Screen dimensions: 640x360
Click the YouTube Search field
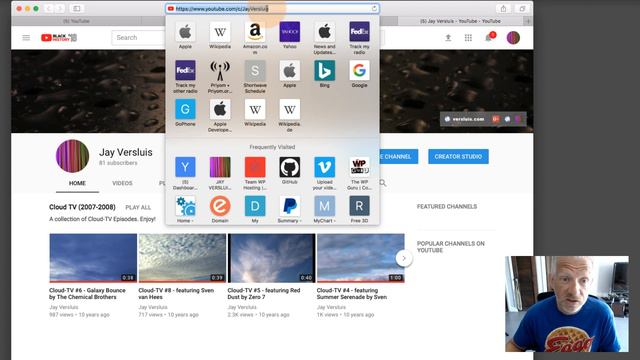click(x=138, y=38)
